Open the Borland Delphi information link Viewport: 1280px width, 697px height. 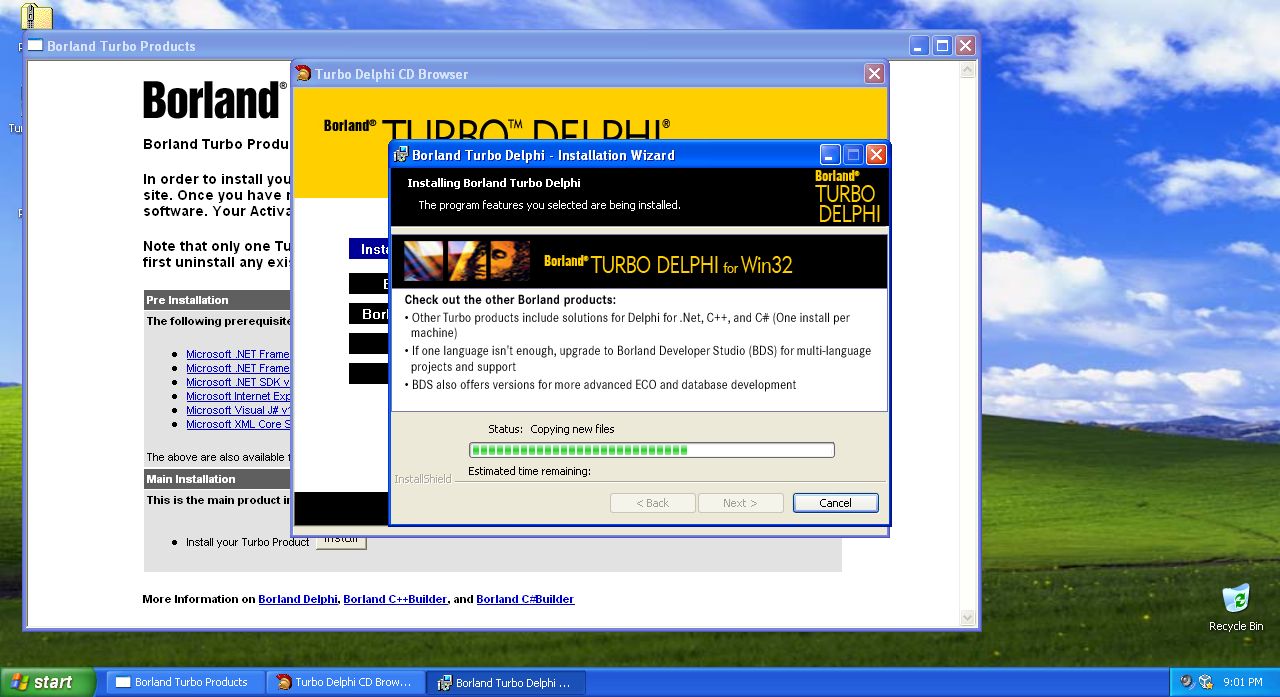[298, 599]
